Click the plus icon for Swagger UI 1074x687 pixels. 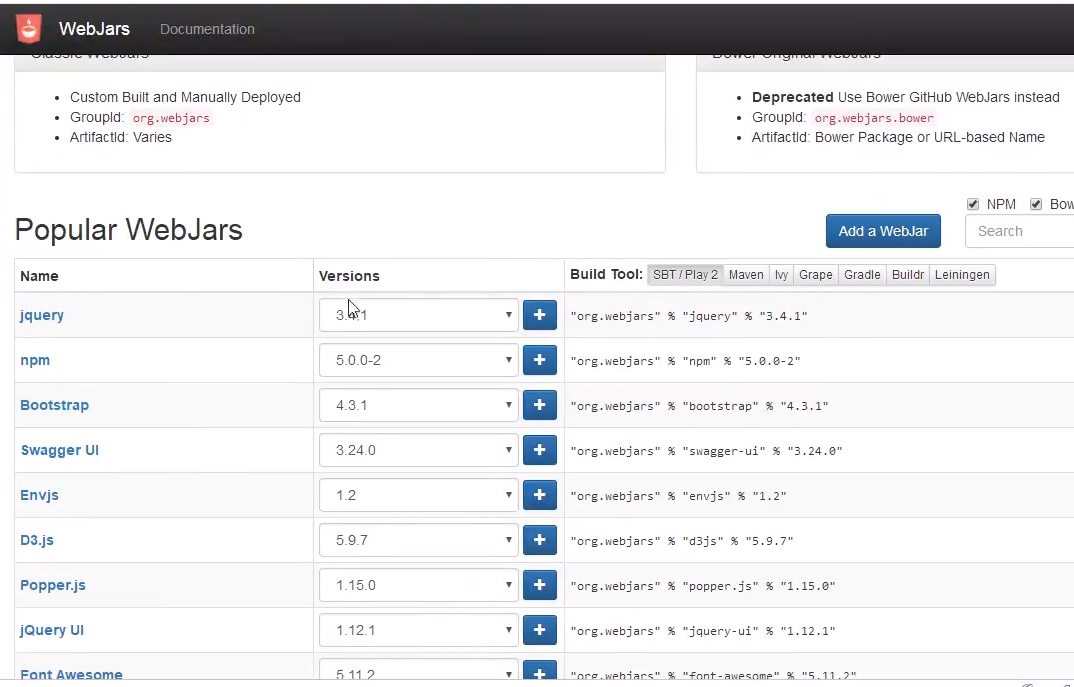coord(540,450)
